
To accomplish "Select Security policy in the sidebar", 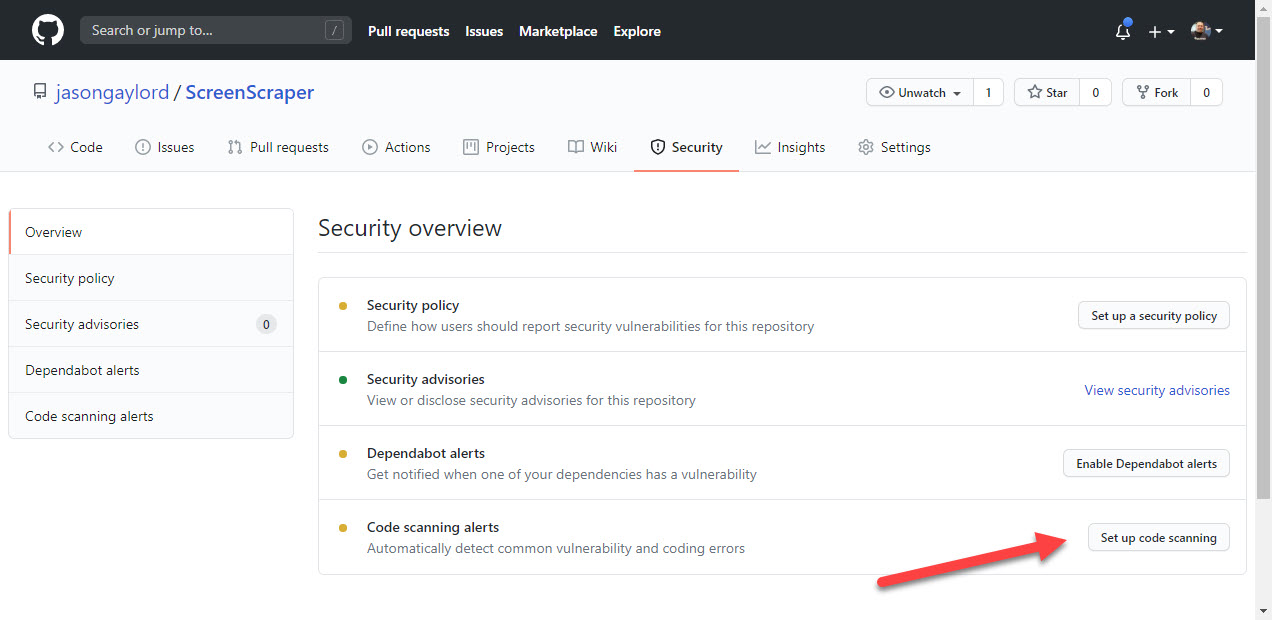I will pos(151,278).
